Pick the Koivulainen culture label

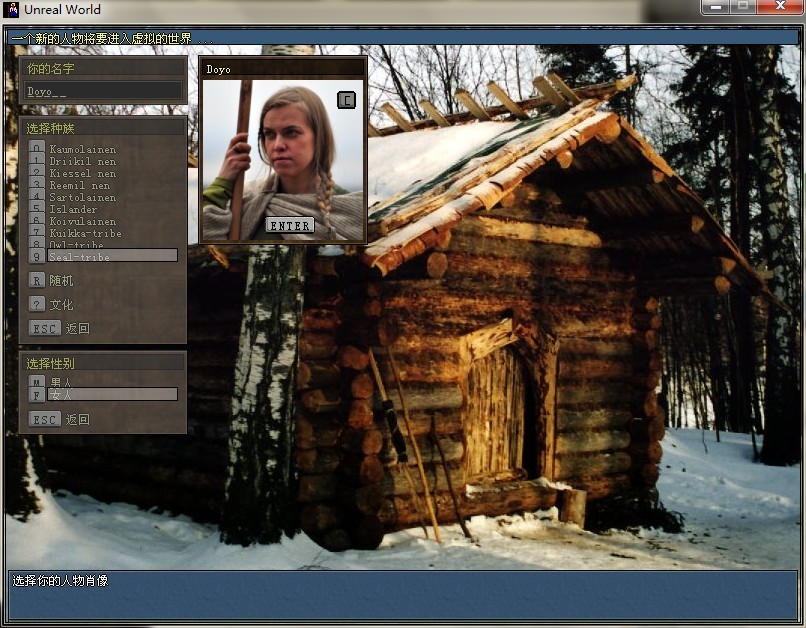[83, 221]
